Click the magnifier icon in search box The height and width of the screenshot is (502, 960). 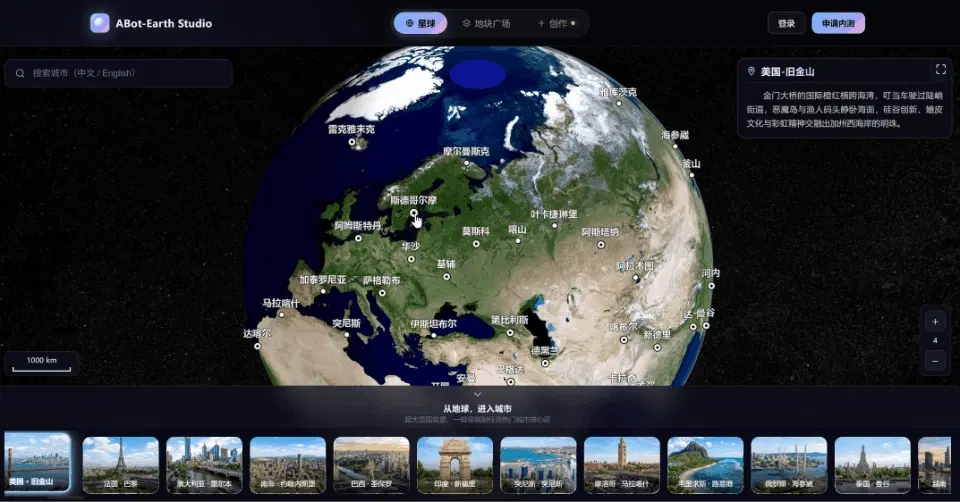tap(20, 73)
